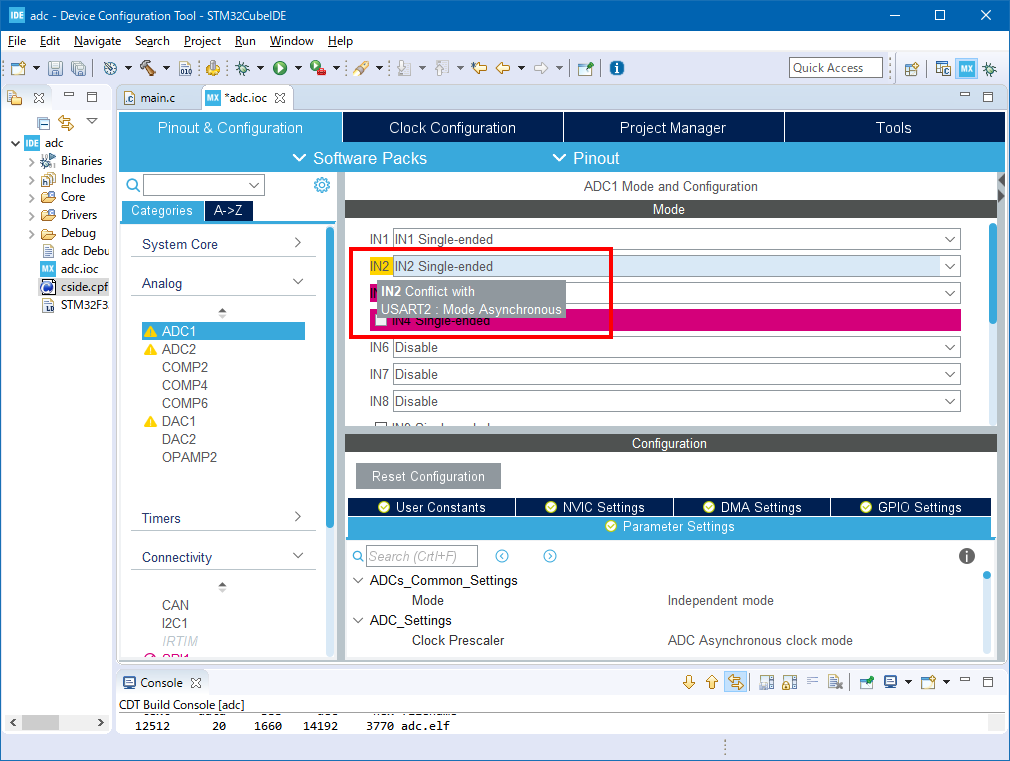Collapse the Analog category
The width and height of the screenshot is (1010, 761).
coord(298,282)
